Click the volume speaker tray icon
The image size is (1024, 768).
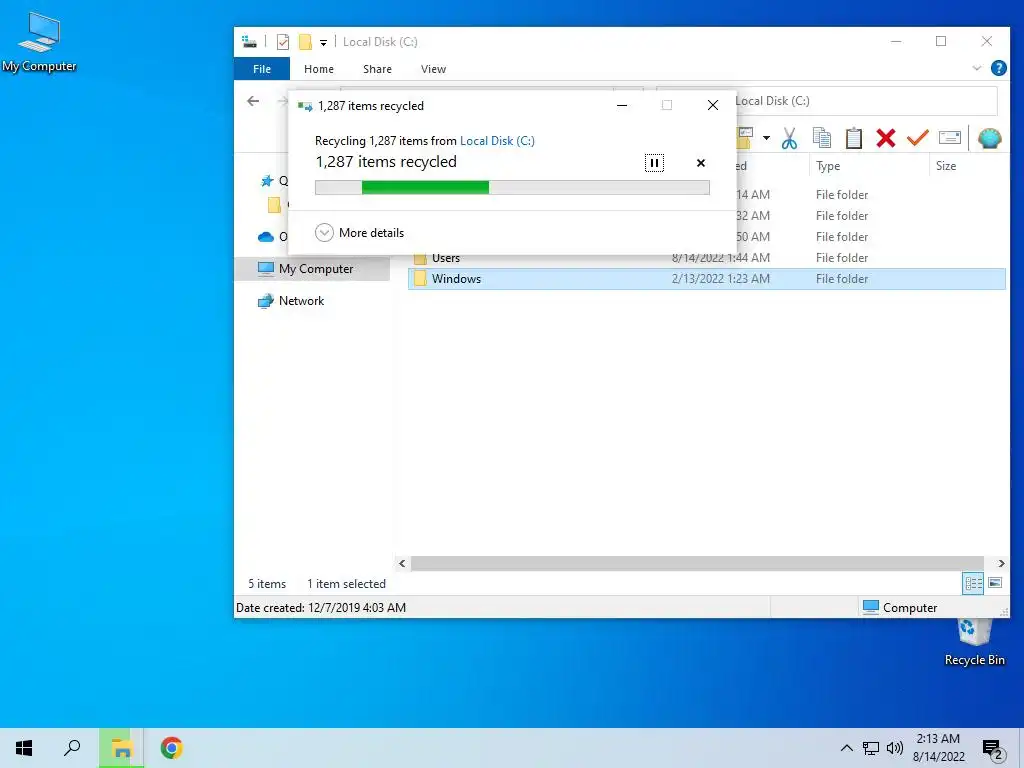(895, 748)
